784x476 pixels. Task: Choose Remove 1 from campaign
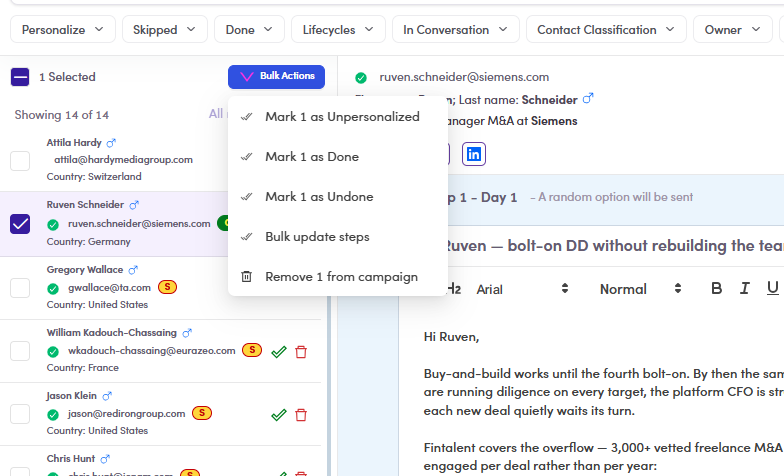(x=338, y=277)
